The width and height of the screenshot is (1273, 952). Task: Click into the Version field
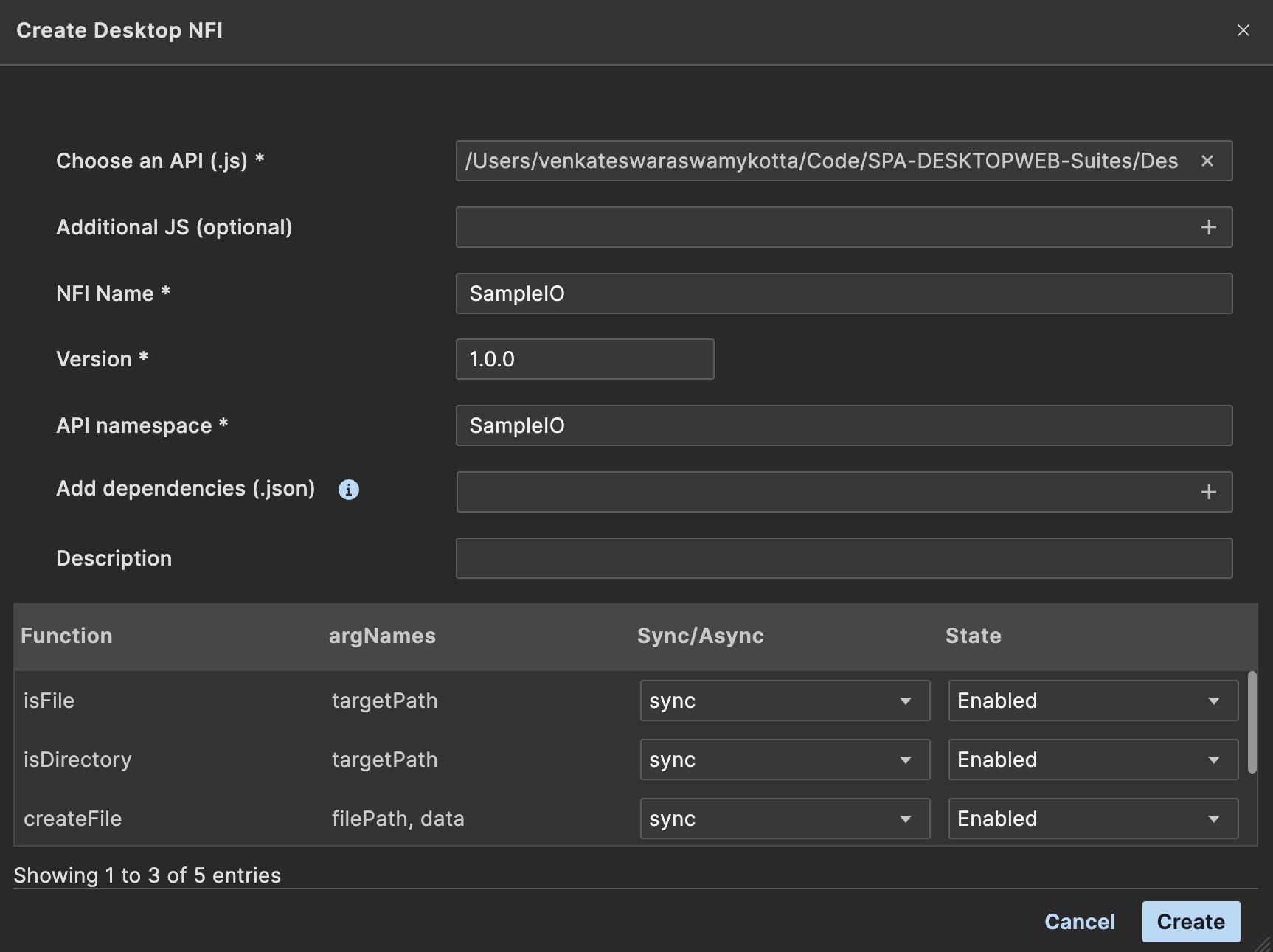coord(584,359)
